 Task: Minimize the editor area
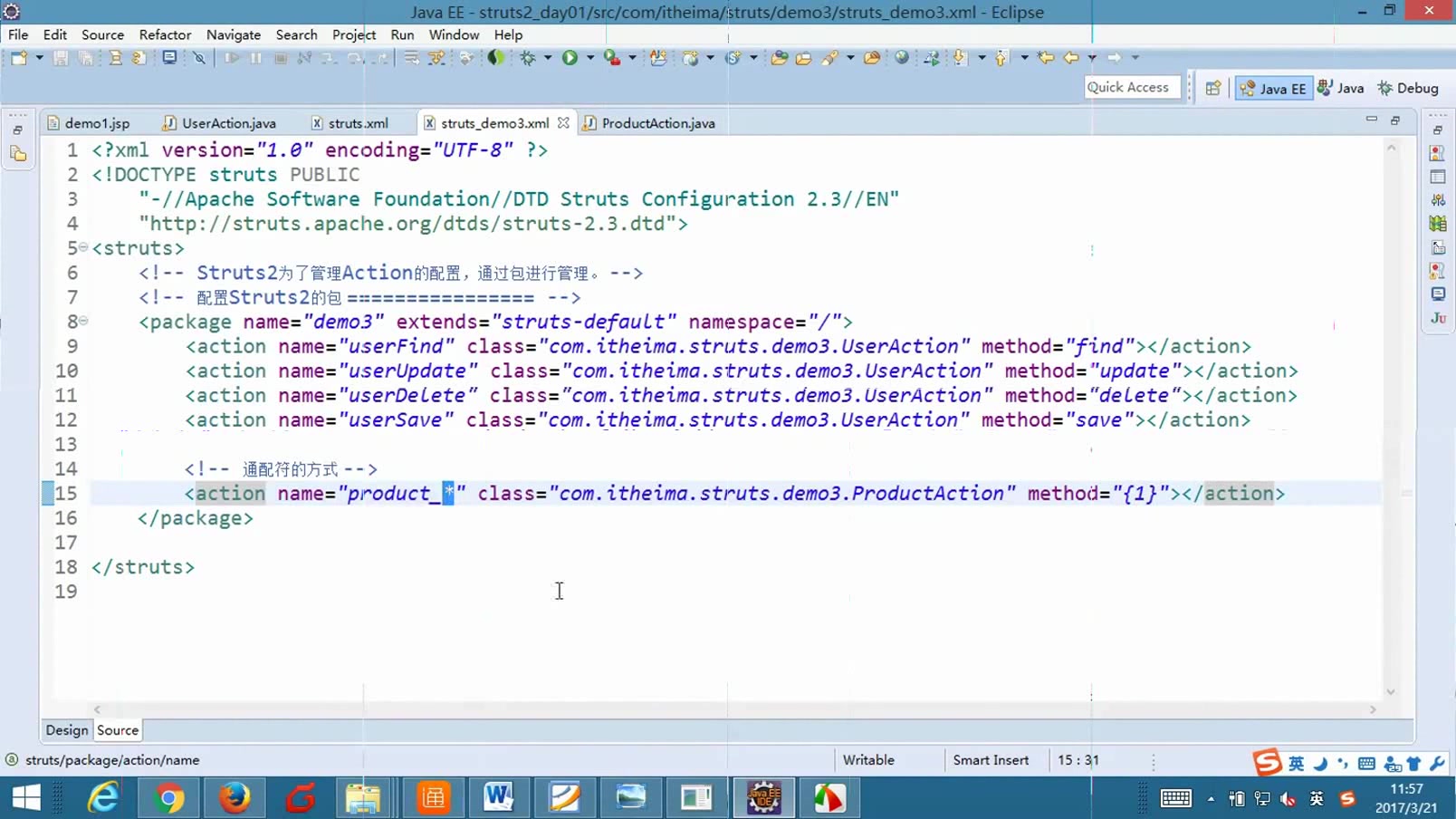click(1372, 120)
